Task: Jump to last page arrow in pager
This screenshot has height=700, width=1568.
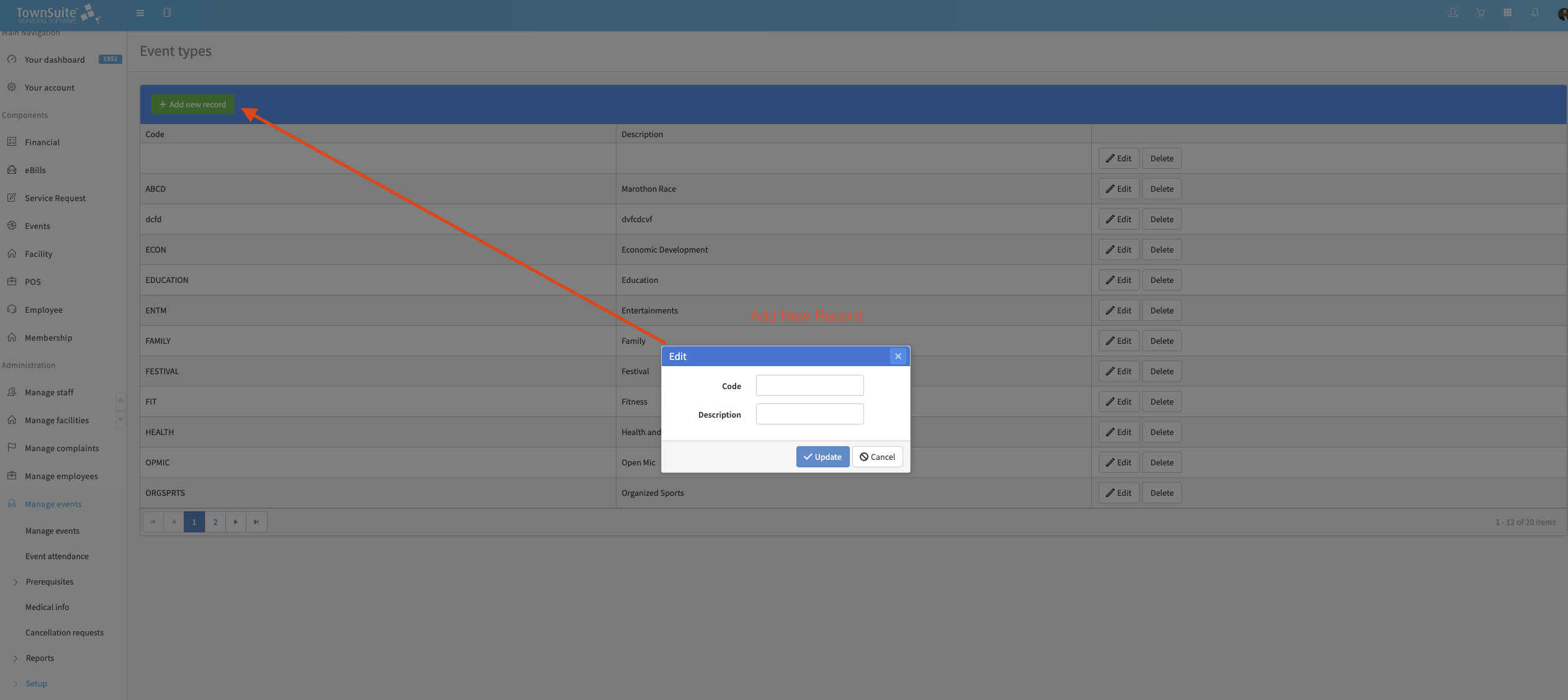Action: [256, 522]
